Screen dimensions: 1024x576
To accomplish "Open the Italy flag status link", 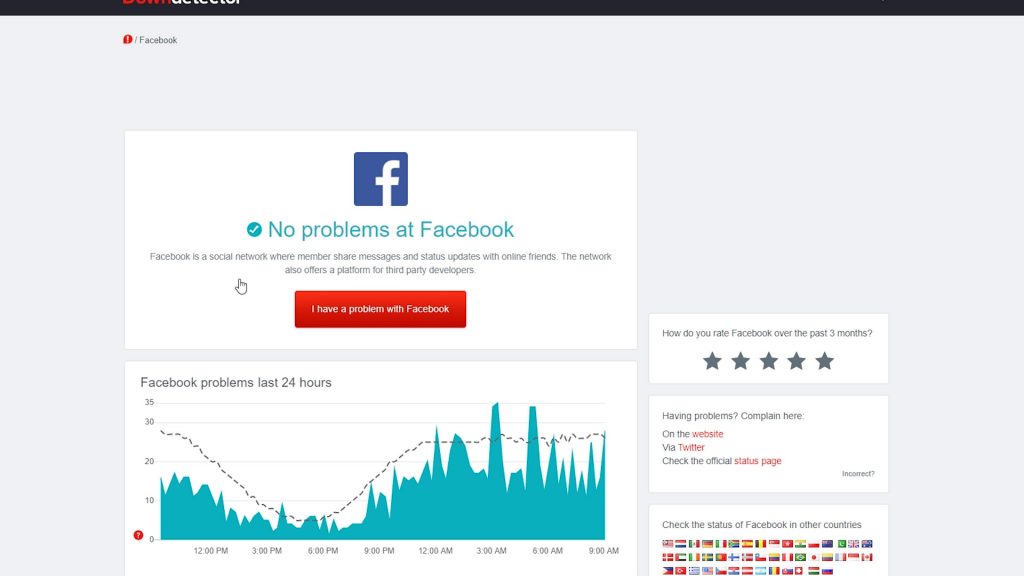I will coord(721,544).
